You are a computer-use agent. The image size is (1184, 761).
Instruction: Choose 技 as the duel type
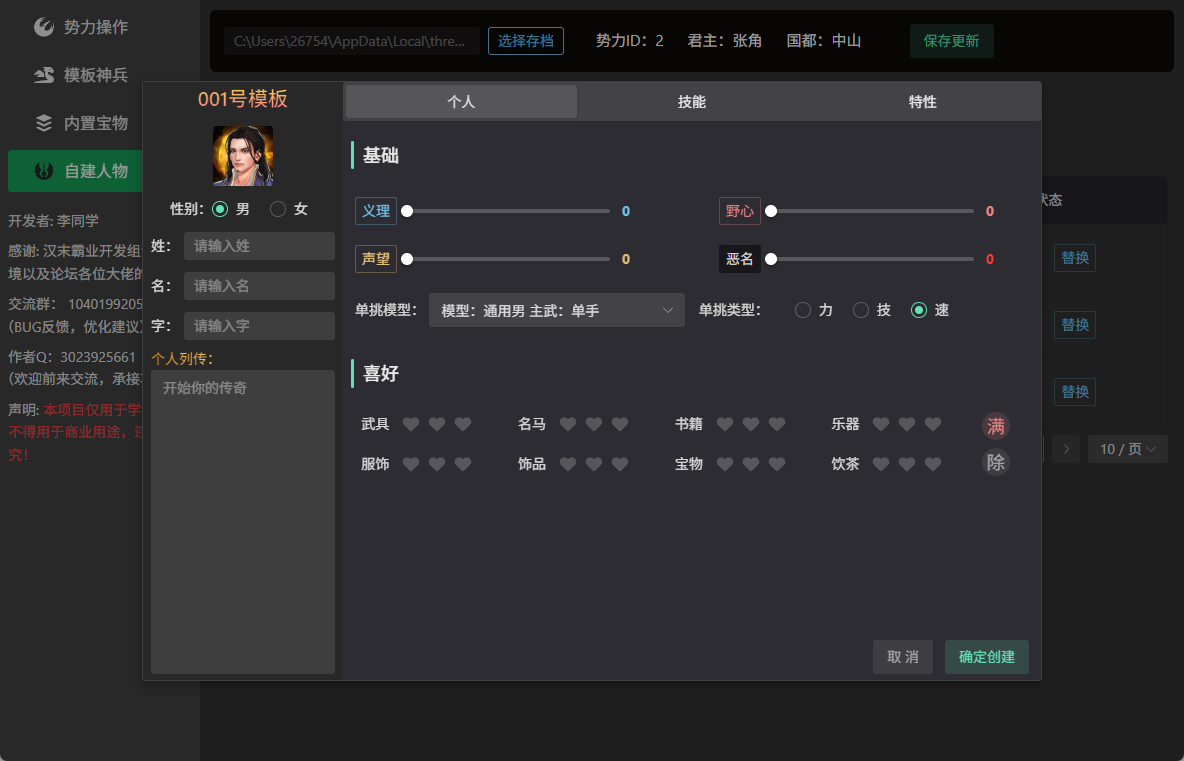pos(861,310)
